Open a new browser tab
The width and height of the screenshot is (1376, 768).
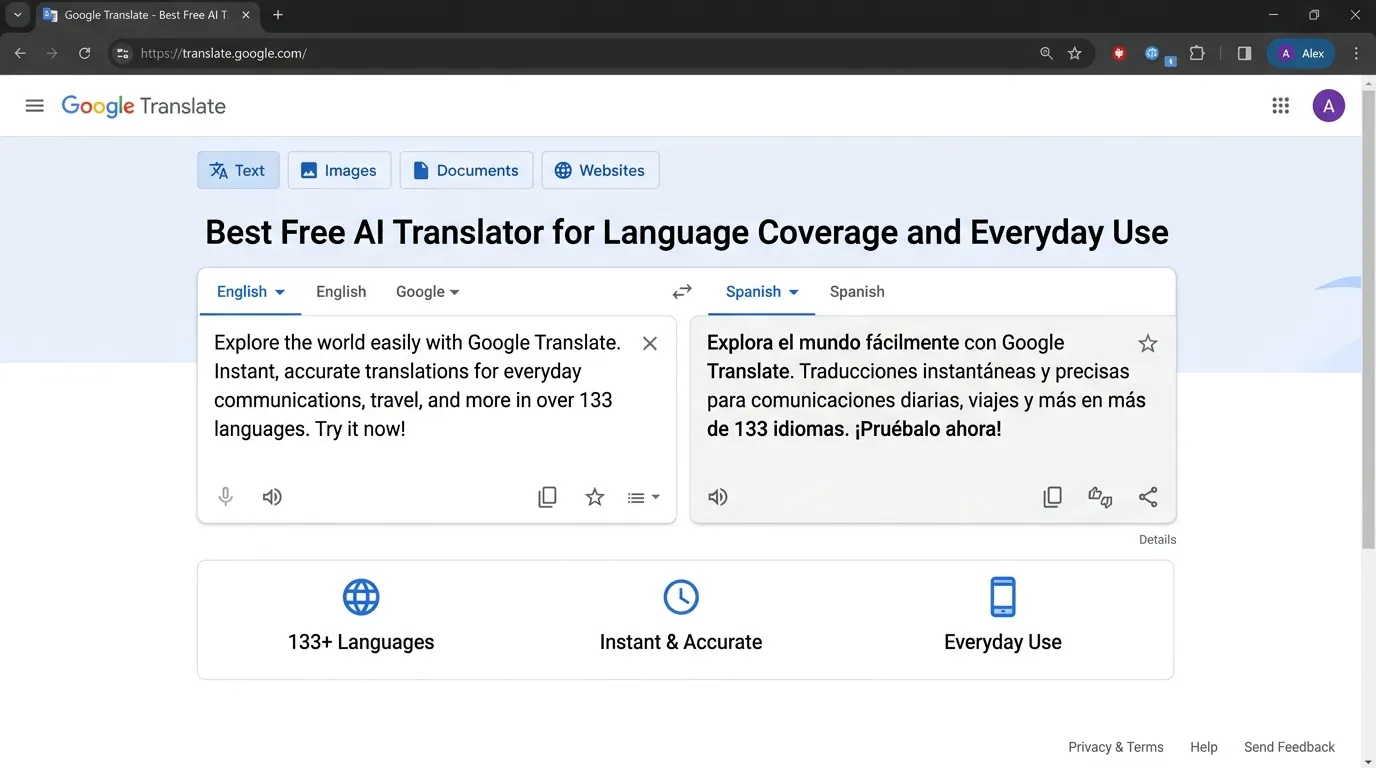tap(278, 15)
